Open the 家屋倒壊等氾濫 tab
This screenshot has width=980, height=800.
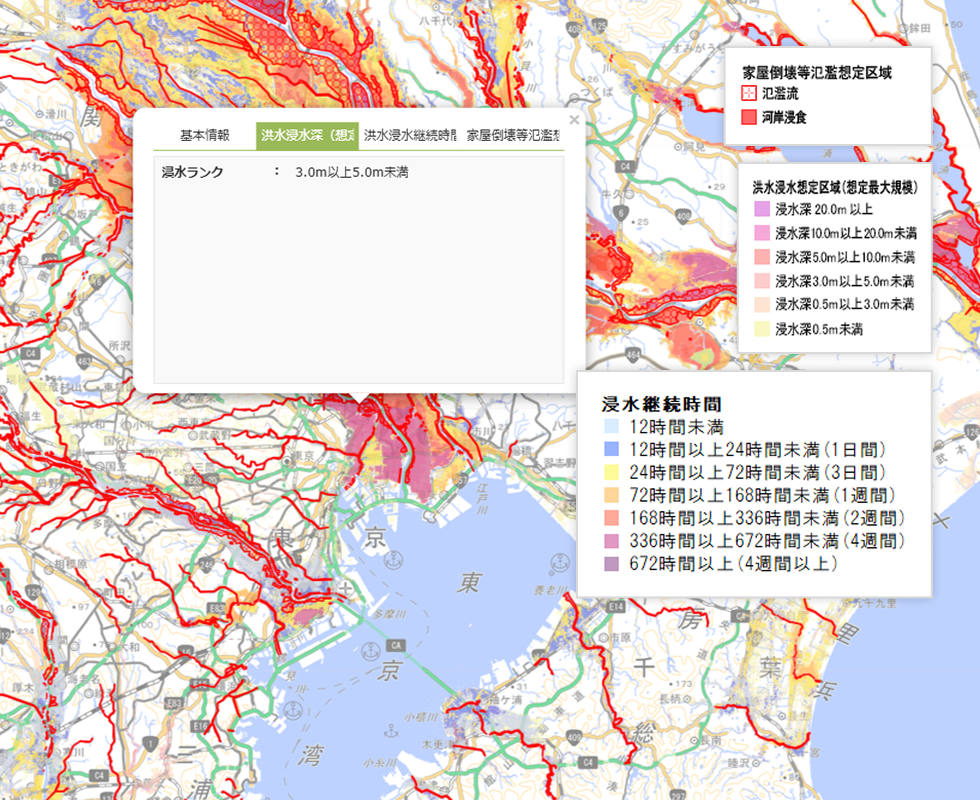click(512, 135)
